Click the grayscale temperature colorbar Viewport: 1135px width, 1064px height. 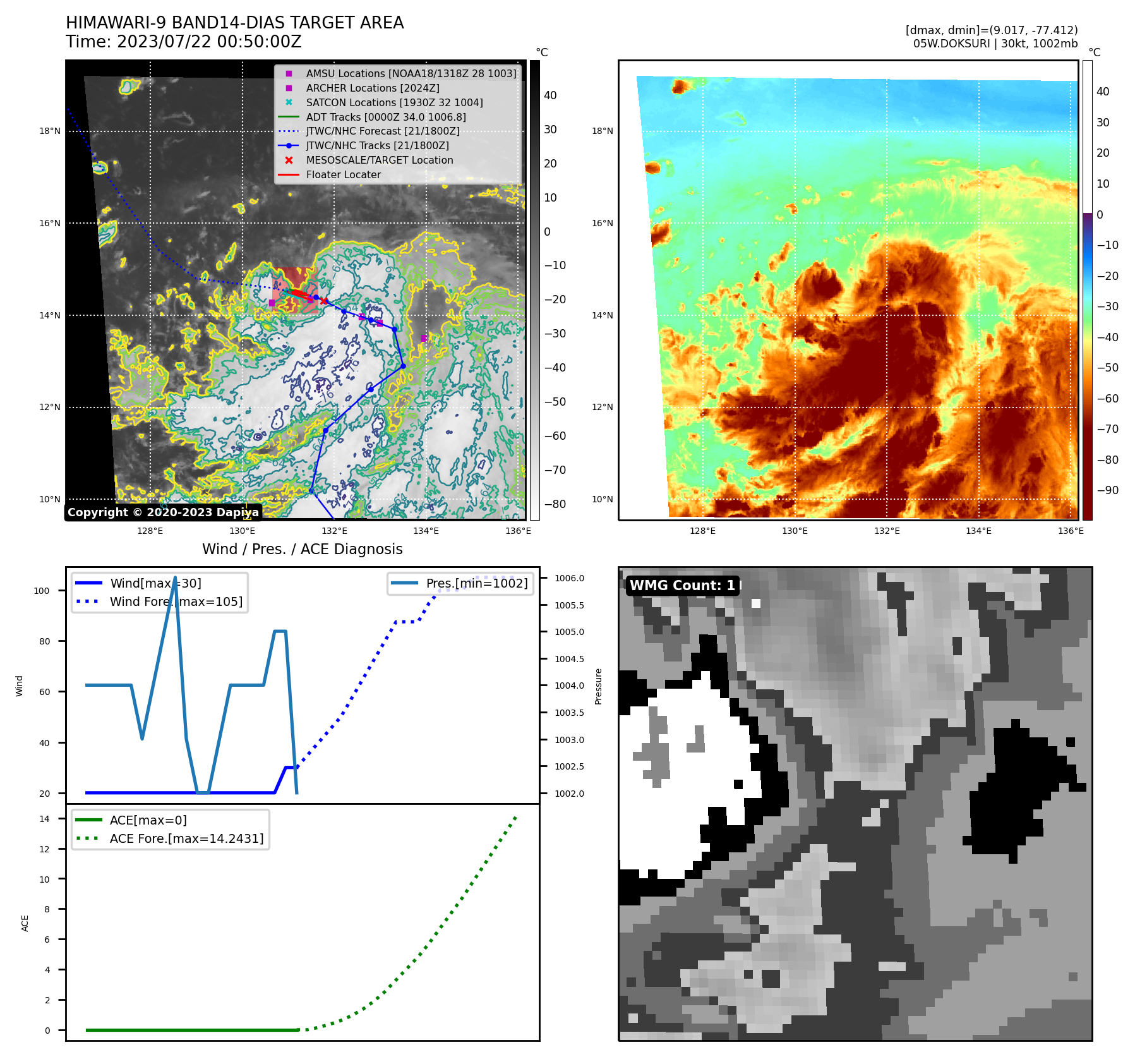pyautogui.click(x=534, y=290)
